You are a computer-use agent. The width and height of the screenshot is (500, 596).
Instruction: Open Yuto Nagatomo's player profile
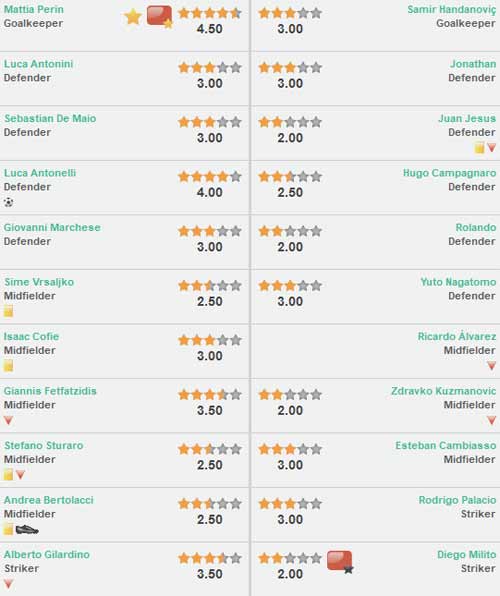point(458,282)
